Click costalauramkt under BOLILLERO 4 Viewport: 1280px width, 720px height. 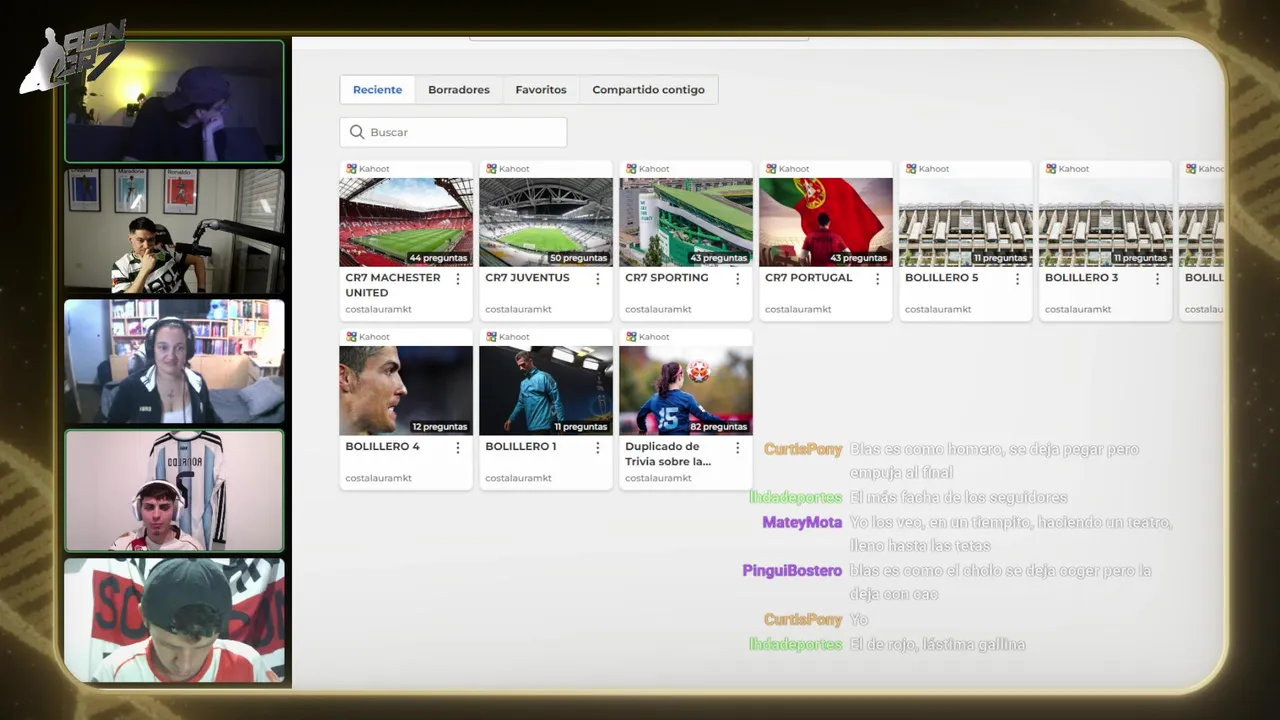(x=378, y=478)
